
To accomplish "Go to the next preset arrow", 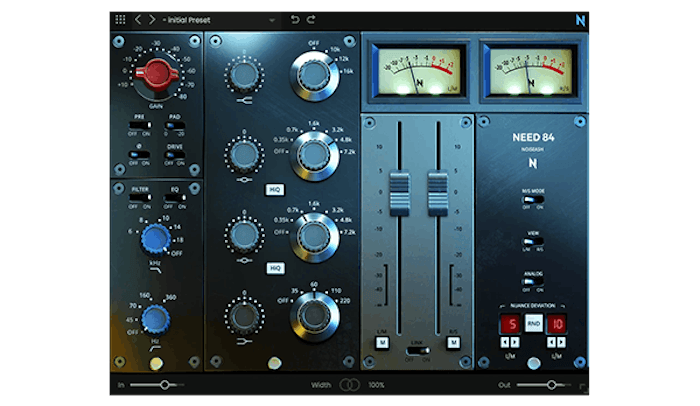I will (x=152, y=19).
